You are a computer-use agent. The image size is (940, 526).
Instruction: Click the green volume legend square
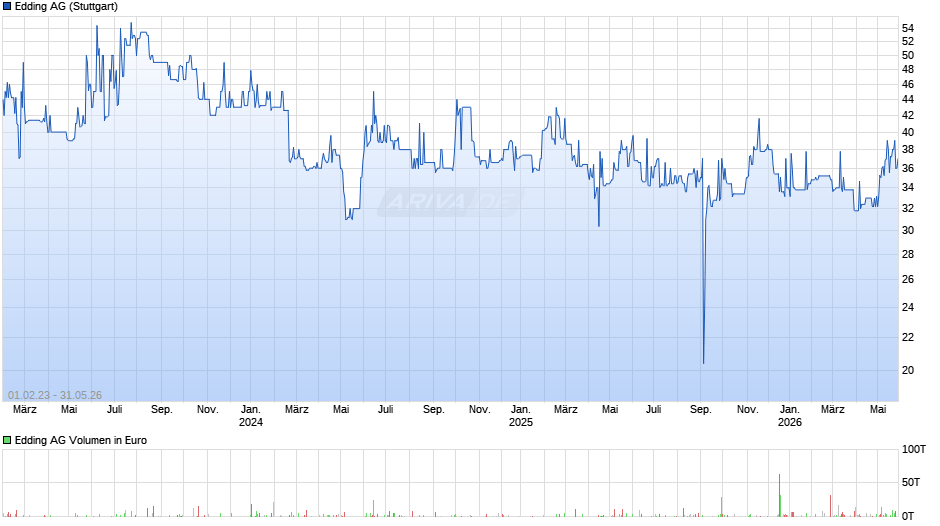pos(7,440)
